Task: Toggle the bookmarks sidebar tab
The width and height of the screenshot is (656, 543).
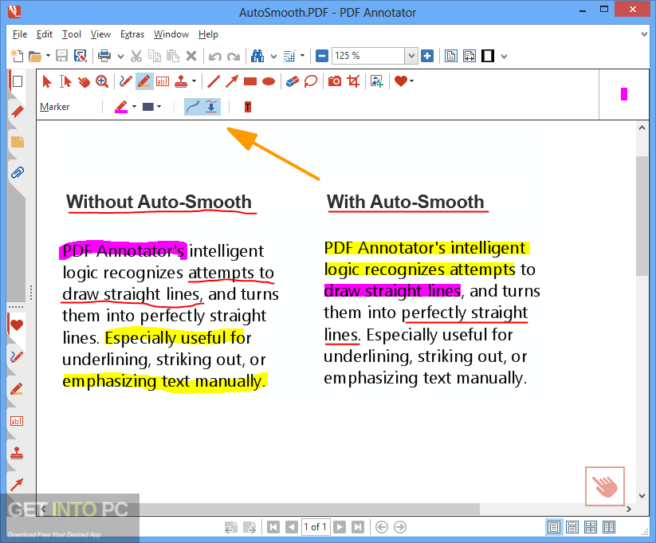Action: 17,111
